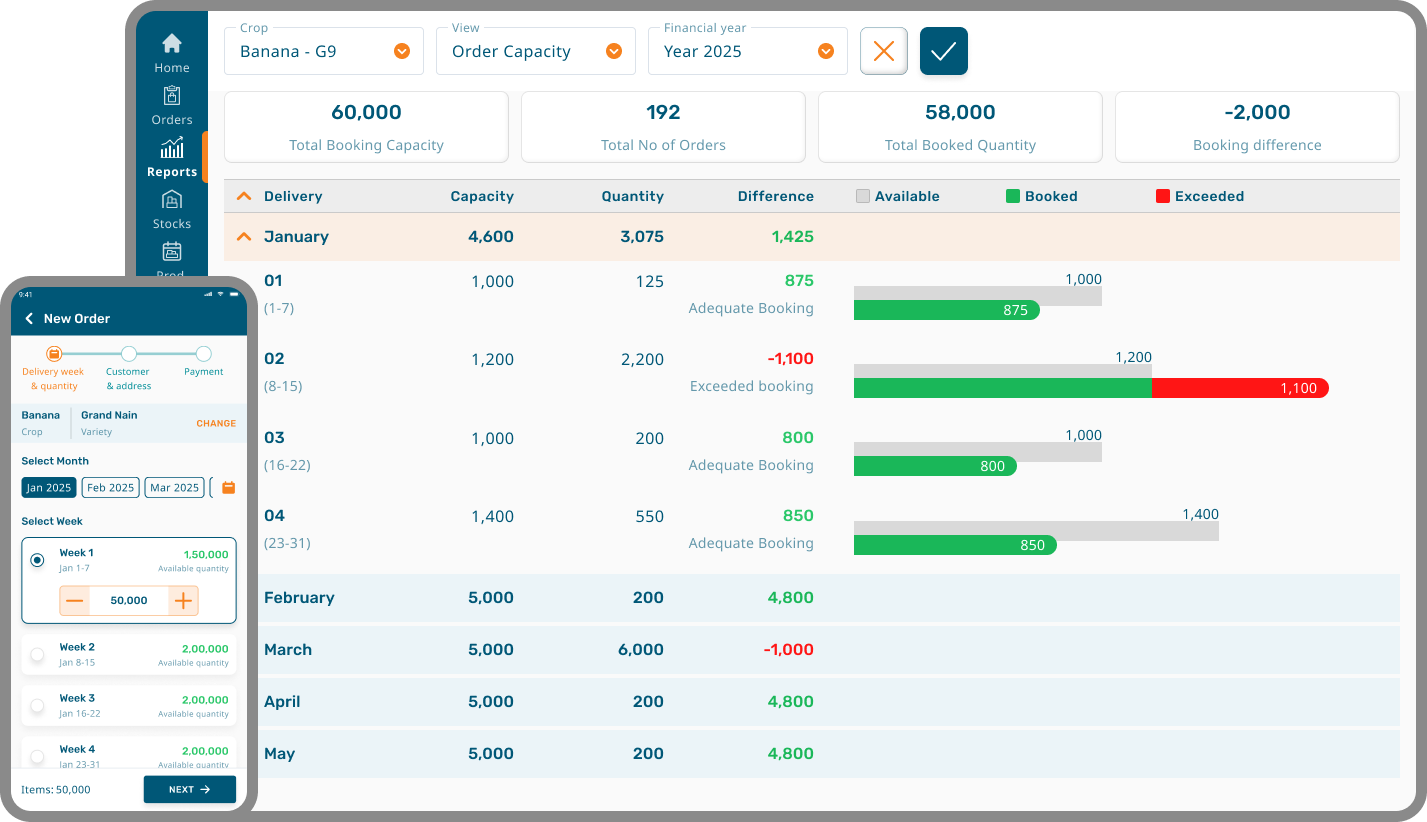
Task: Tap the back arrow beside New Order
Action: 29,318
